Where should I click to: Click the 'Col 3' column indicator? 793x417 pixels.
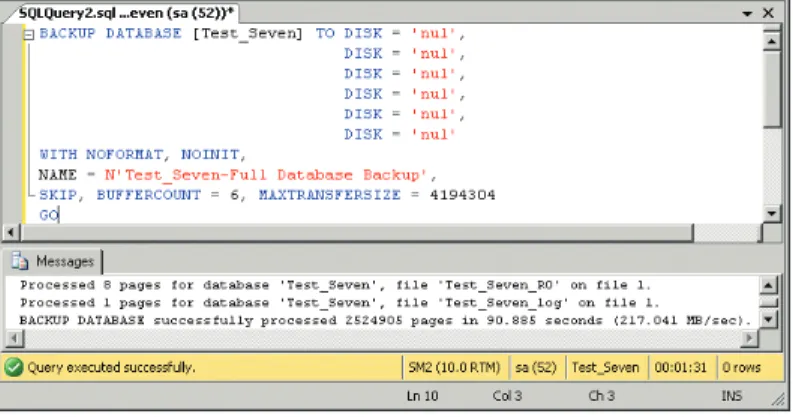[507, 396]
